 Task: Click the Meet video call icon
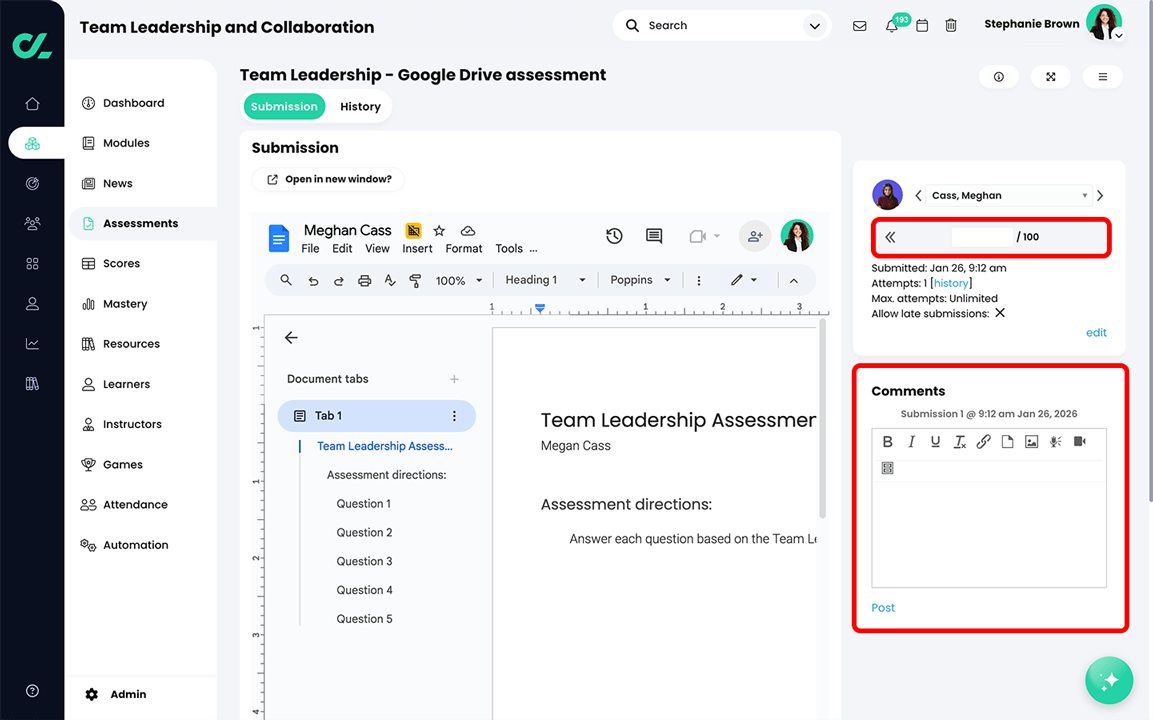click(698, 236)
